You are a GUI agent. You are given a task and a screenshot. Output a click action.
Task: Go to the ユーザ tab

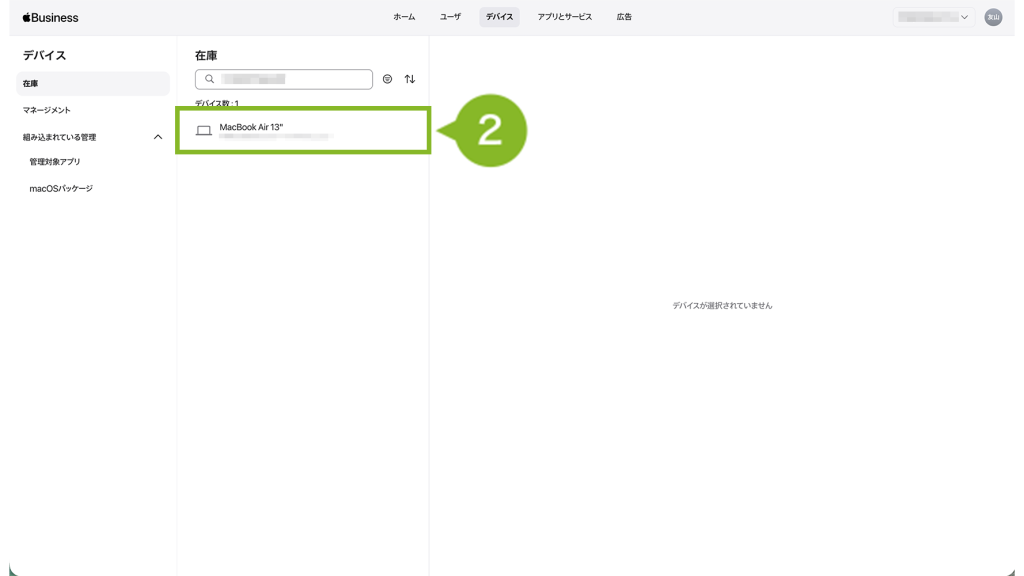pyautogui.click(x=450, y=17)
